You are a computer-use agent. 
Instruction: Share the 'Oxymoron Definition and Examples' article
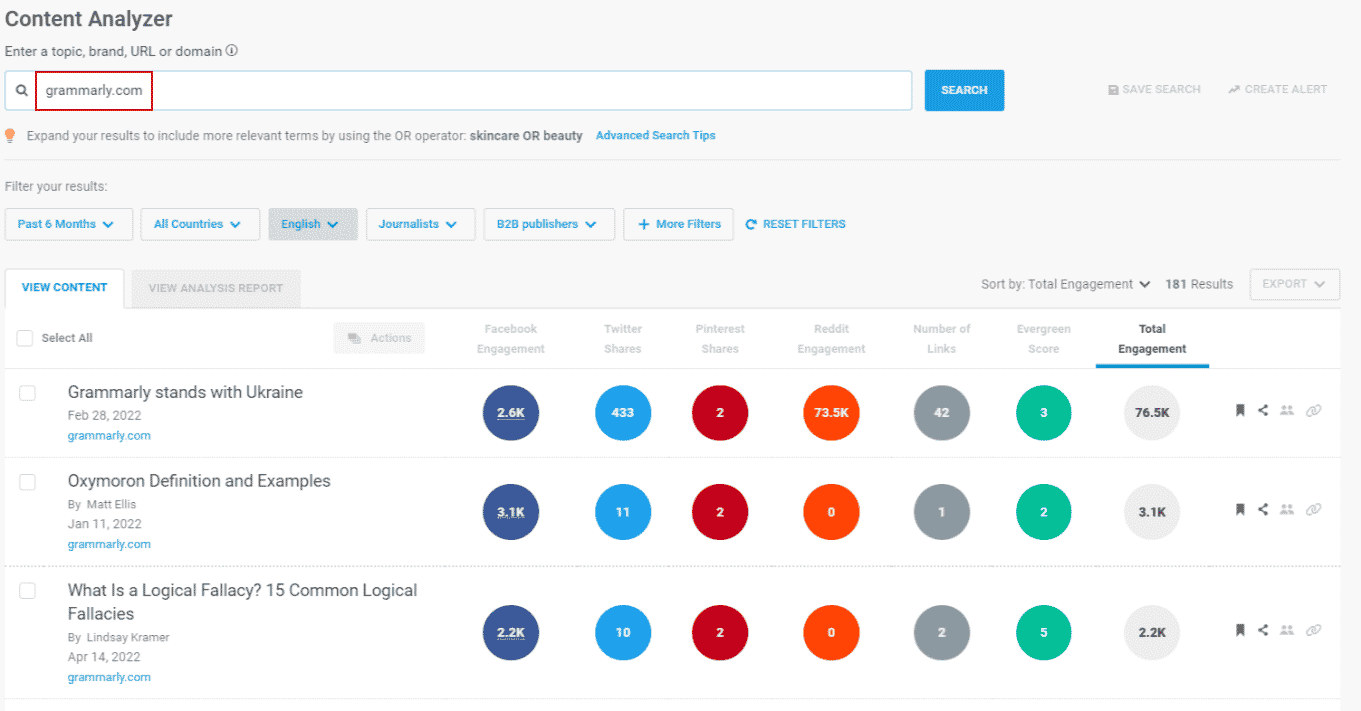click(1263, 509)
